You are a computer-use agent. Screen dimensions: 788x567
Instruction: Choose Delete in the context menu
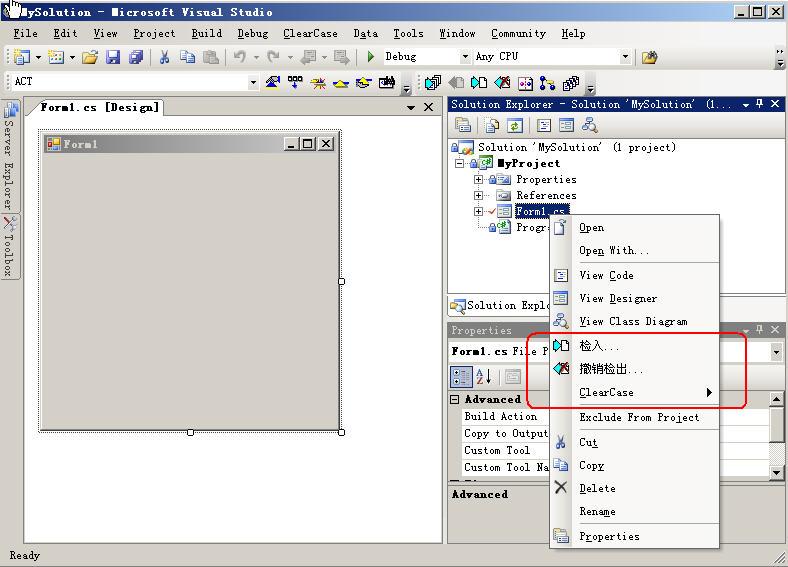click(x=634, y=488)
